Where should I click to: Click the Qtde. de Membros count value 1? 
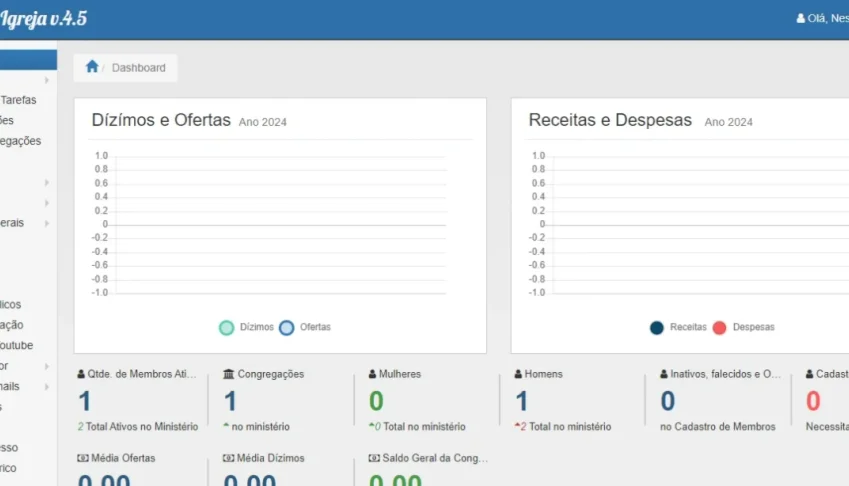84,402
